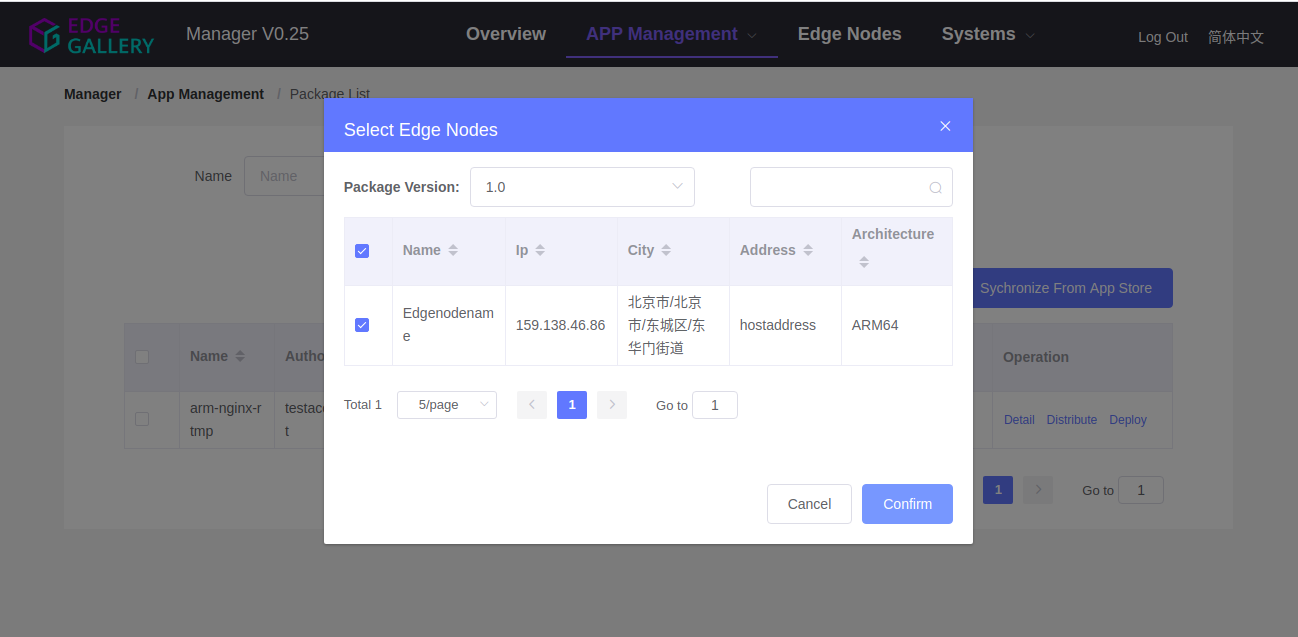The image size is (1298, 637).
Task: Switch to the Overview tab
Action: [506, 34]
